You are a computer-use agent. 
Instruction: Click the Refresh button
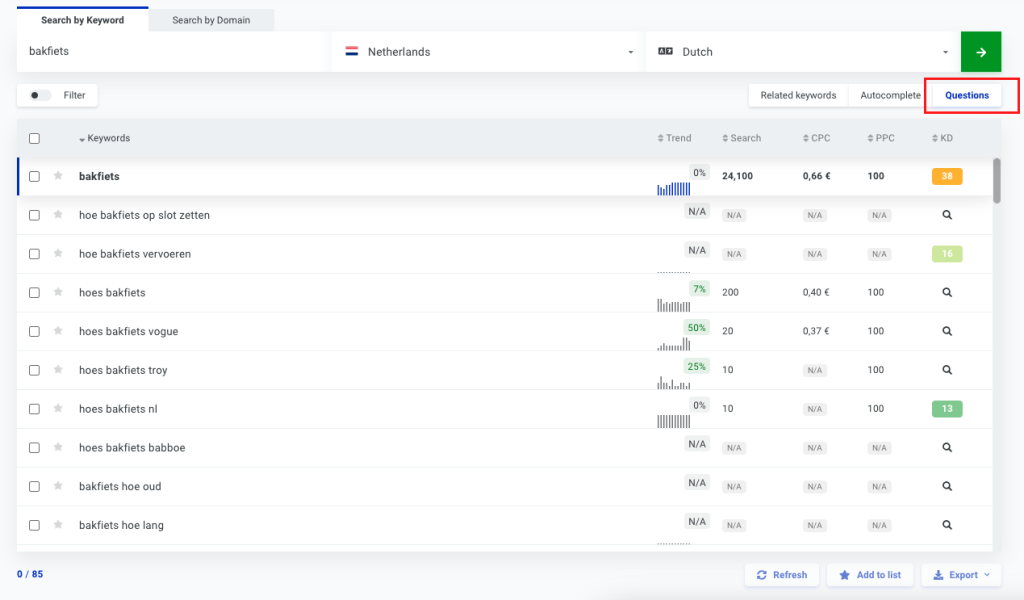pos(781,575)
